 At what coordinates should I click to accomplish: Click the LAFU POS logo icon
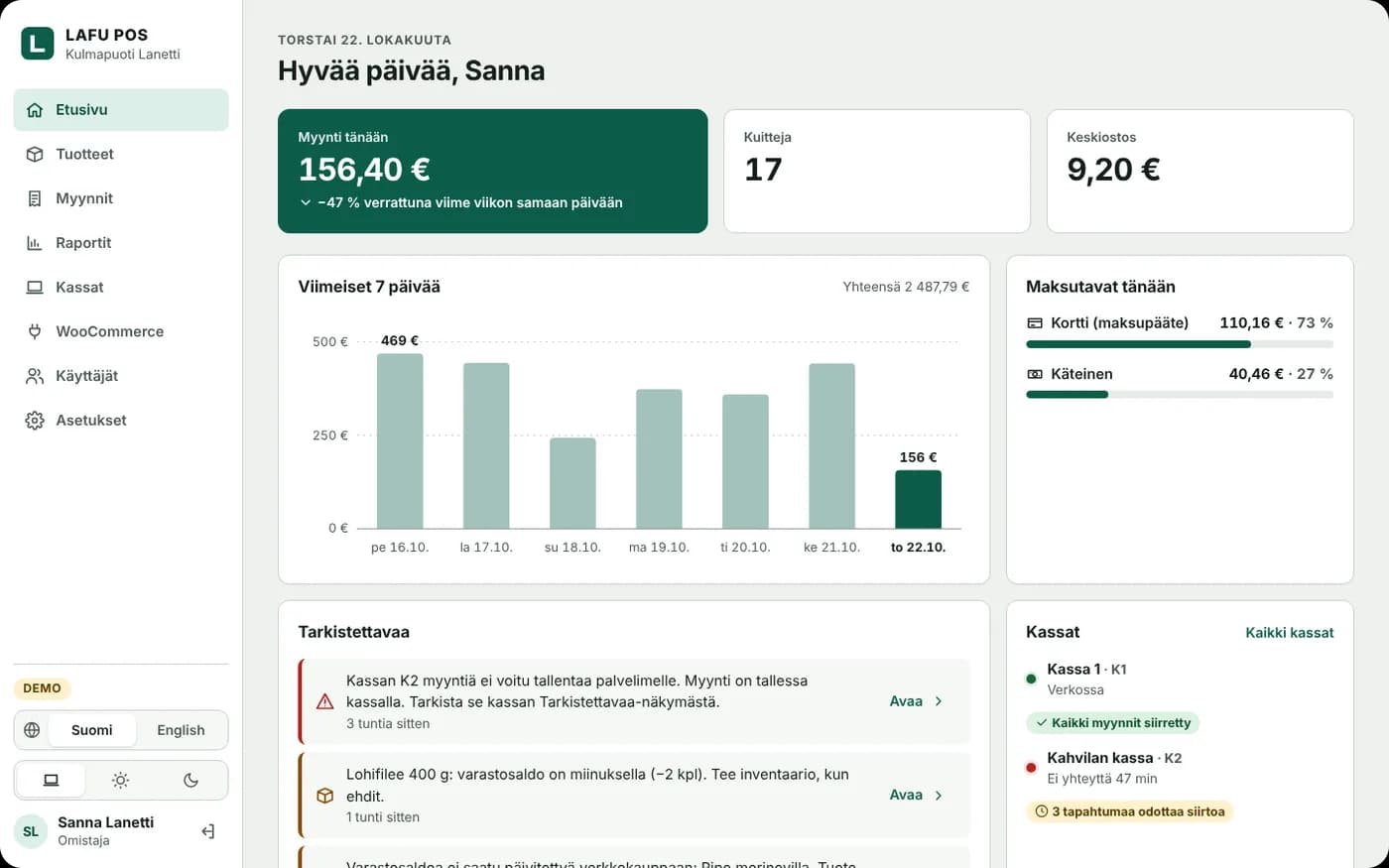(38, 44)
